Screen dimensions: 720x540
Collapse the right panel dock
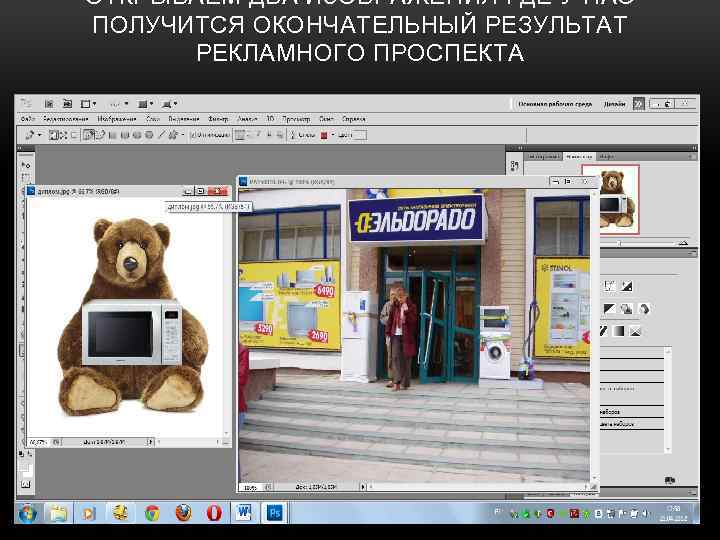coord(693,148)
